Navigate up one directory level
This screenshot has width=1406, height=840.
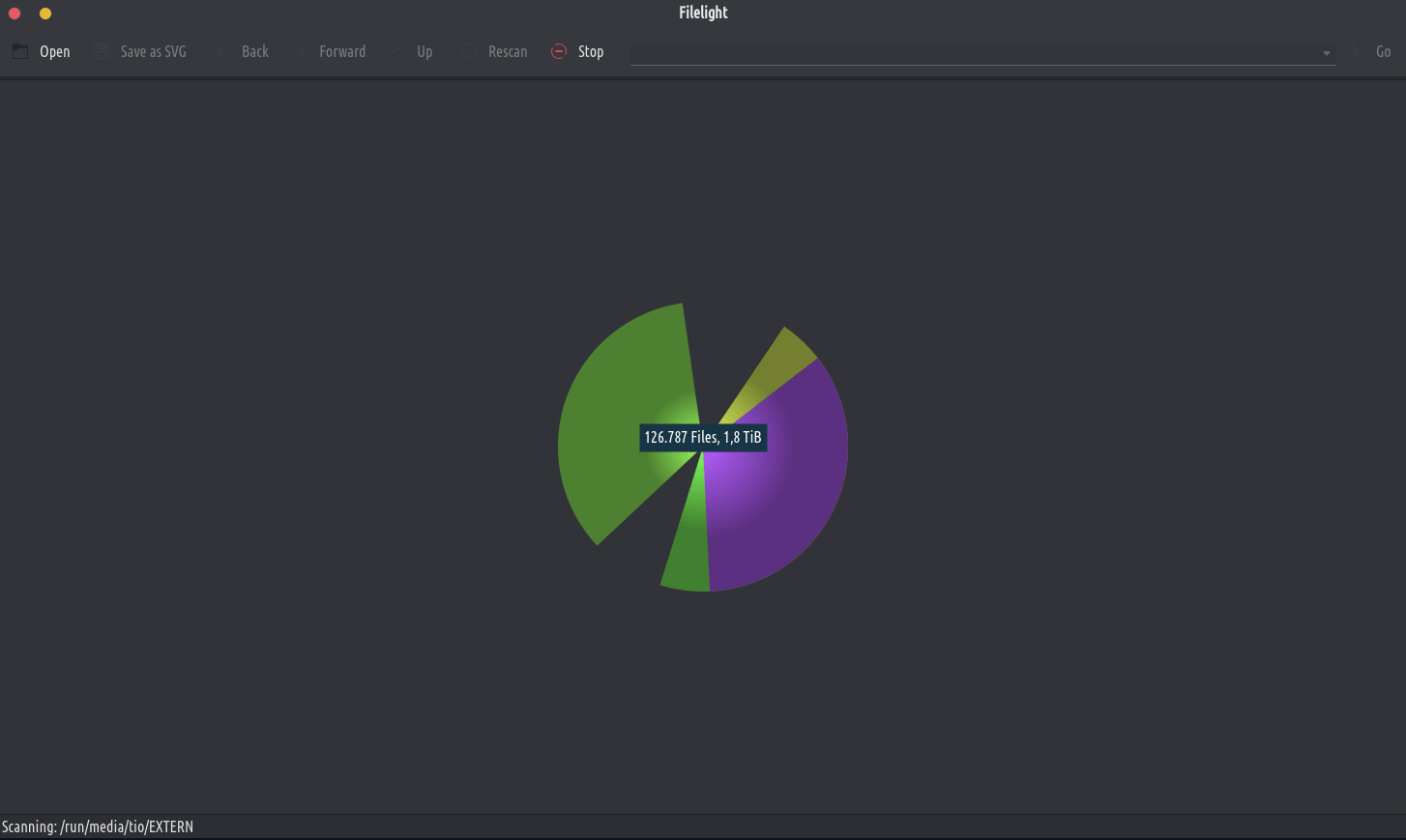point(397,51)
